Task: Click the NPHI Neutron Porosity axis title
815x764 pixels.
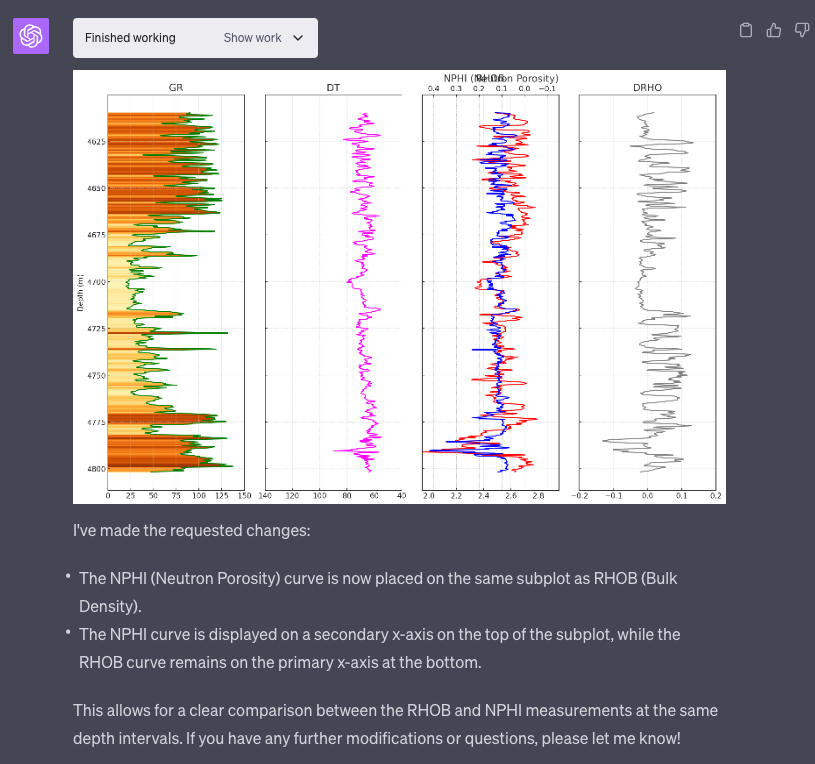Action: click(501, 78)
